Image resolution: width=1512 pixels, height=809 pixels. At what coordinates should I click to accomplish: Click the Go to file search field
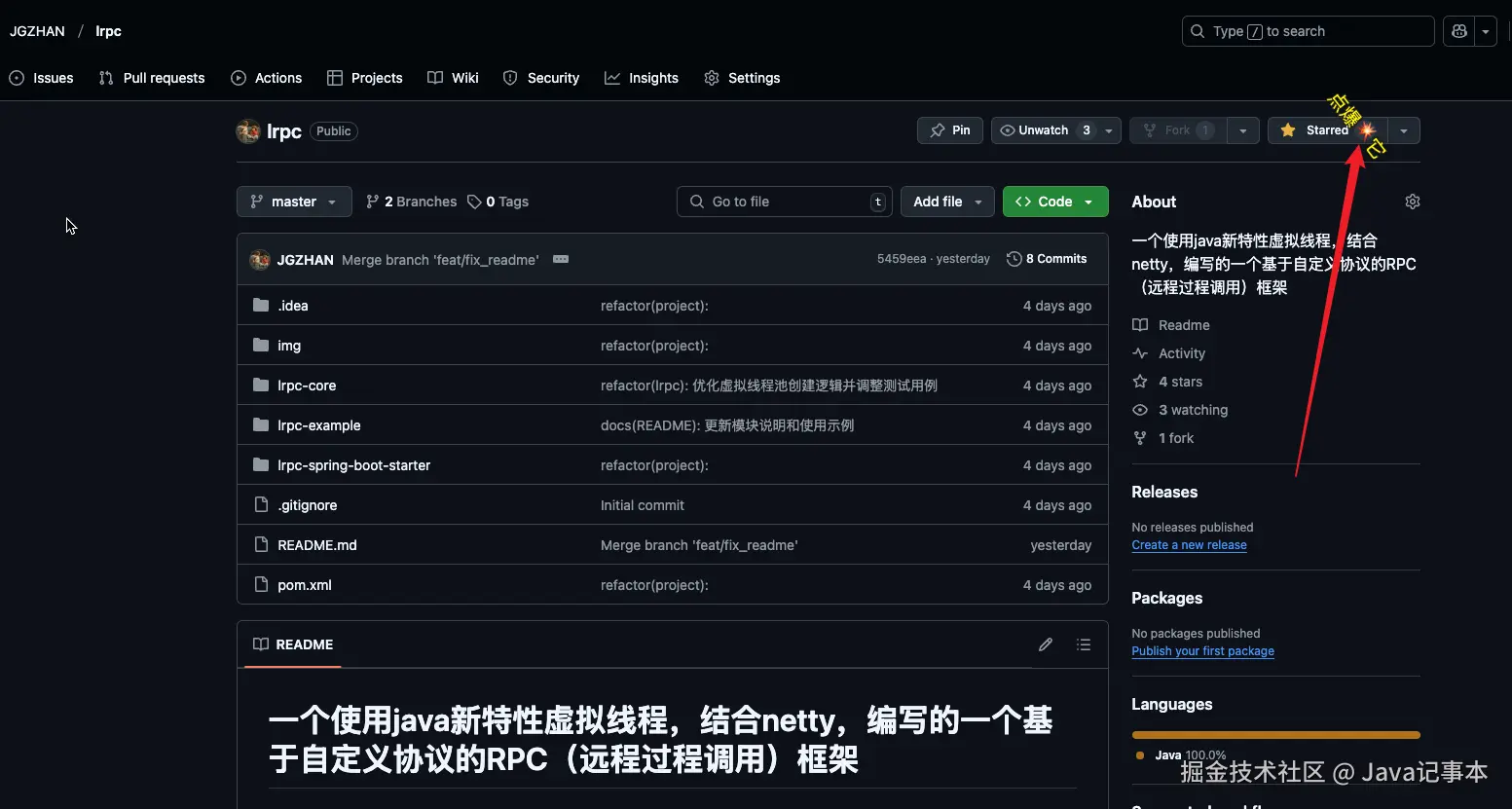pos(785,202)
